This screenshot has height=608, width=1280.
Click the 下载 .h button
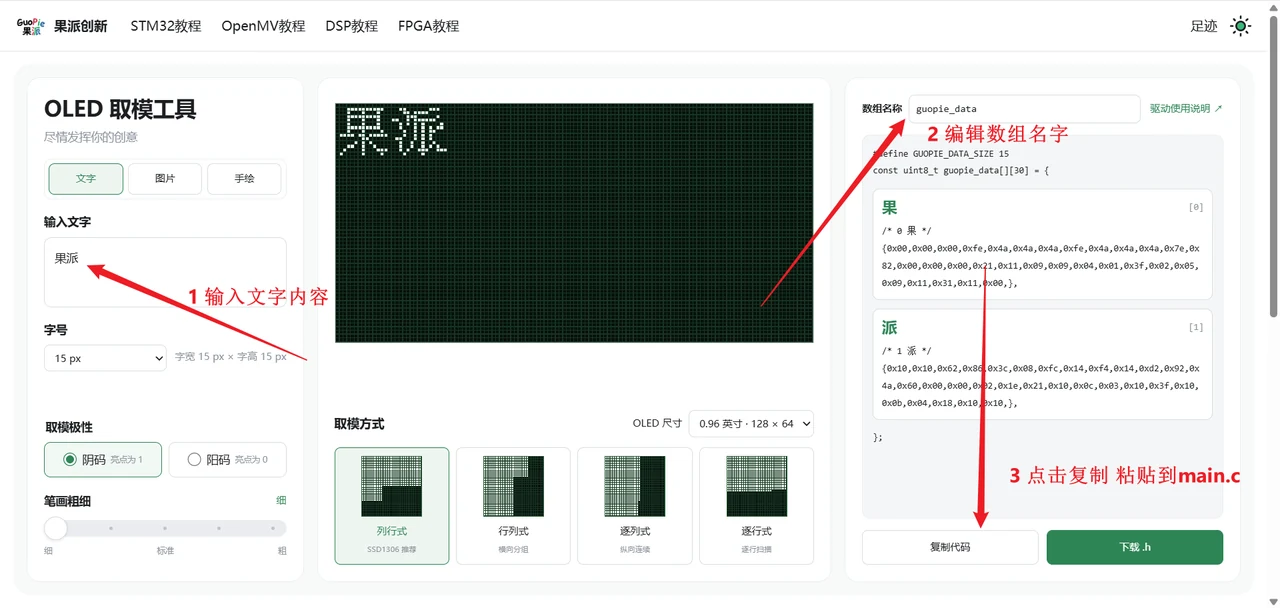pos(1135,547)
